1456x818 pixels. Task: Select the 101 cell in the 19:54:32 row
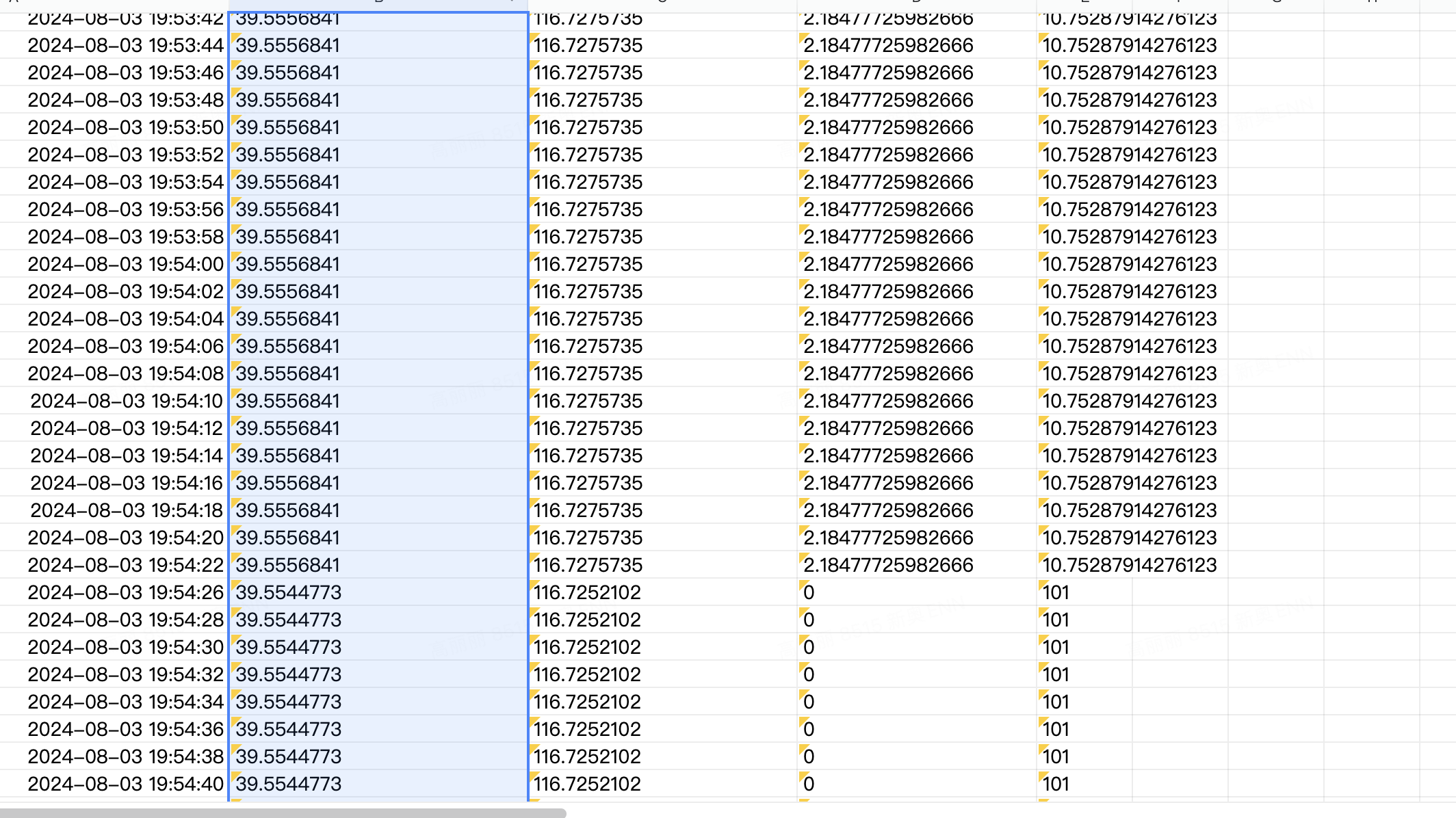tap(1056, 674)
